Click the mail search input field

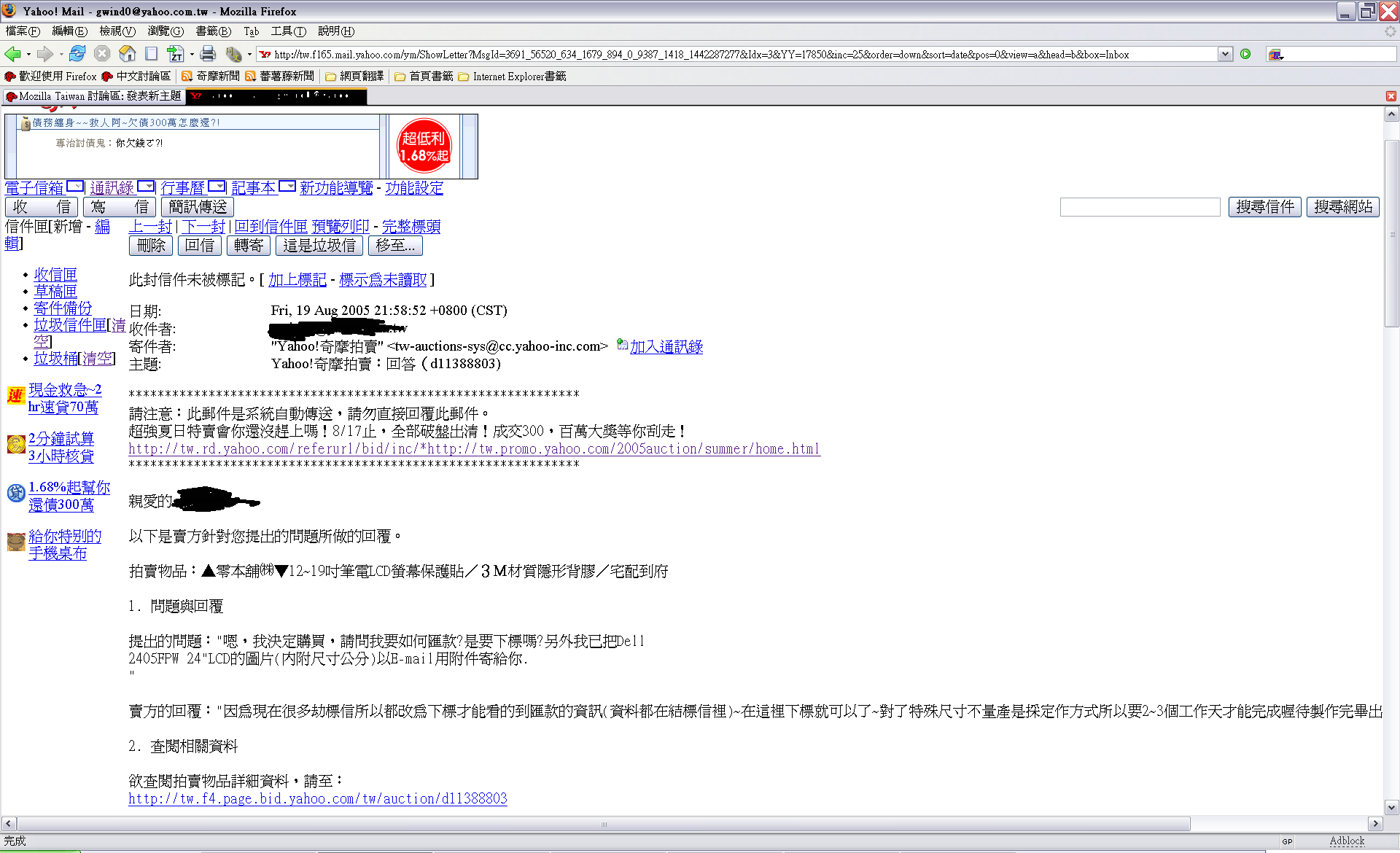click(x=1140, y=207)
